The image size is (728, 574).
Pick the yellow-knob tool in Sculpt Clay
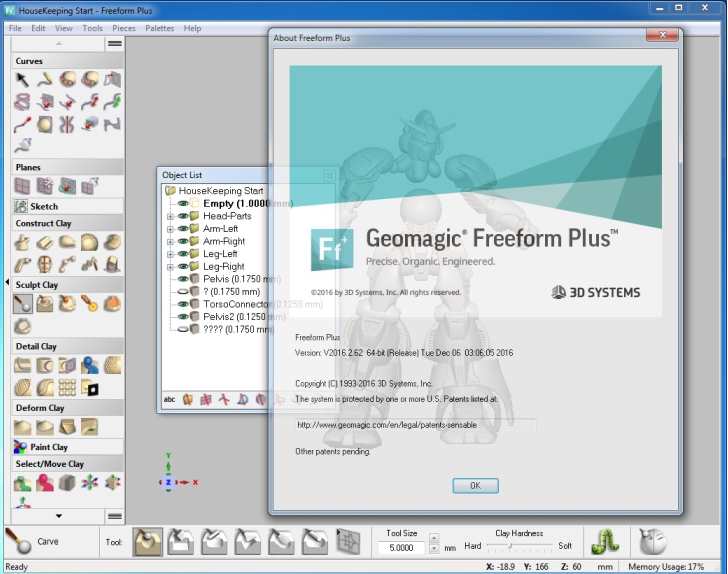coord(89,304)
